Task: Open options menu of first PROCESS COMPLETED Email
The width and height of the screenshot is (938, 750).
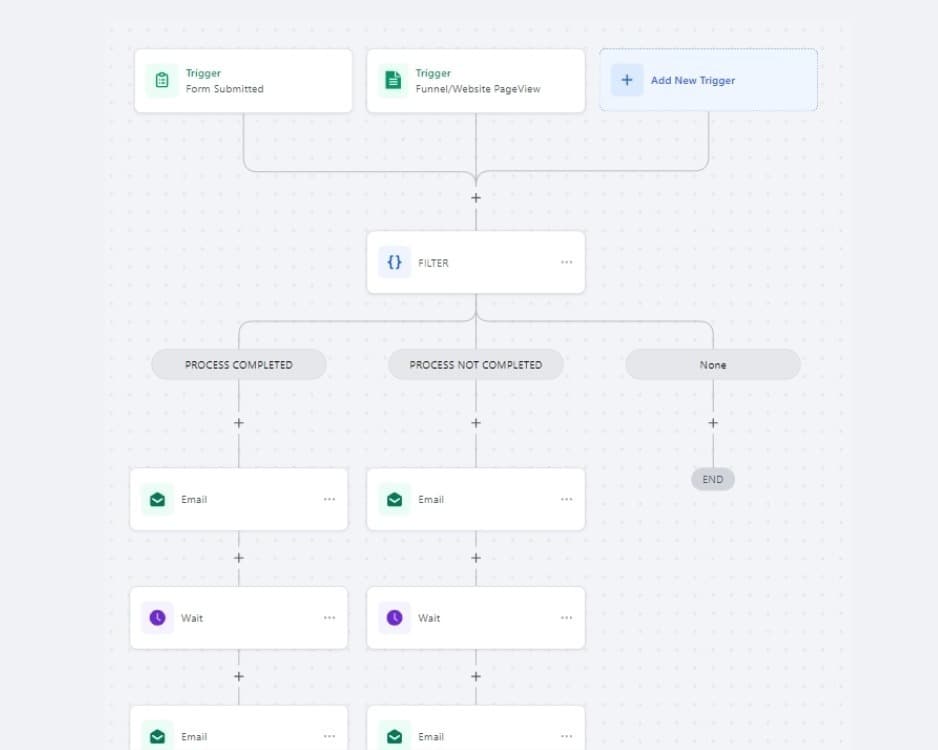Action: pyautogui.click(x=330, y=499)
